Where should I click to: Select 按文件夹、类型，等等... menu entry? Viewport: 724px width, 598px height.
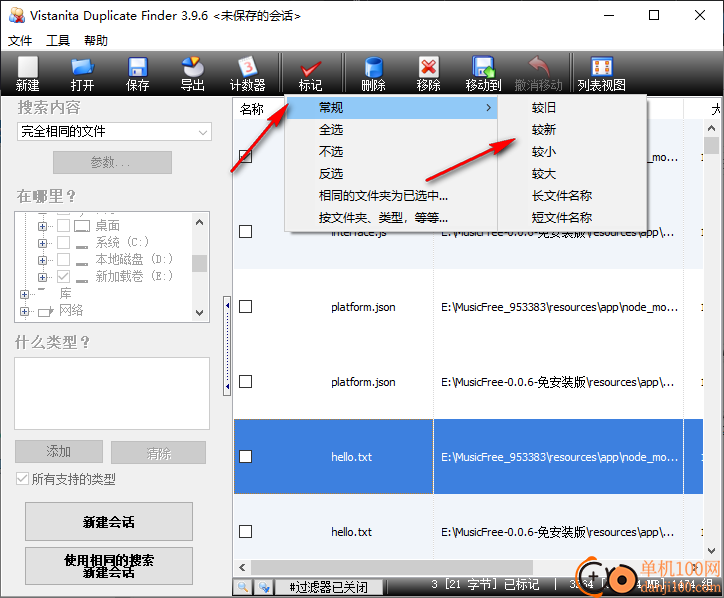392,217
